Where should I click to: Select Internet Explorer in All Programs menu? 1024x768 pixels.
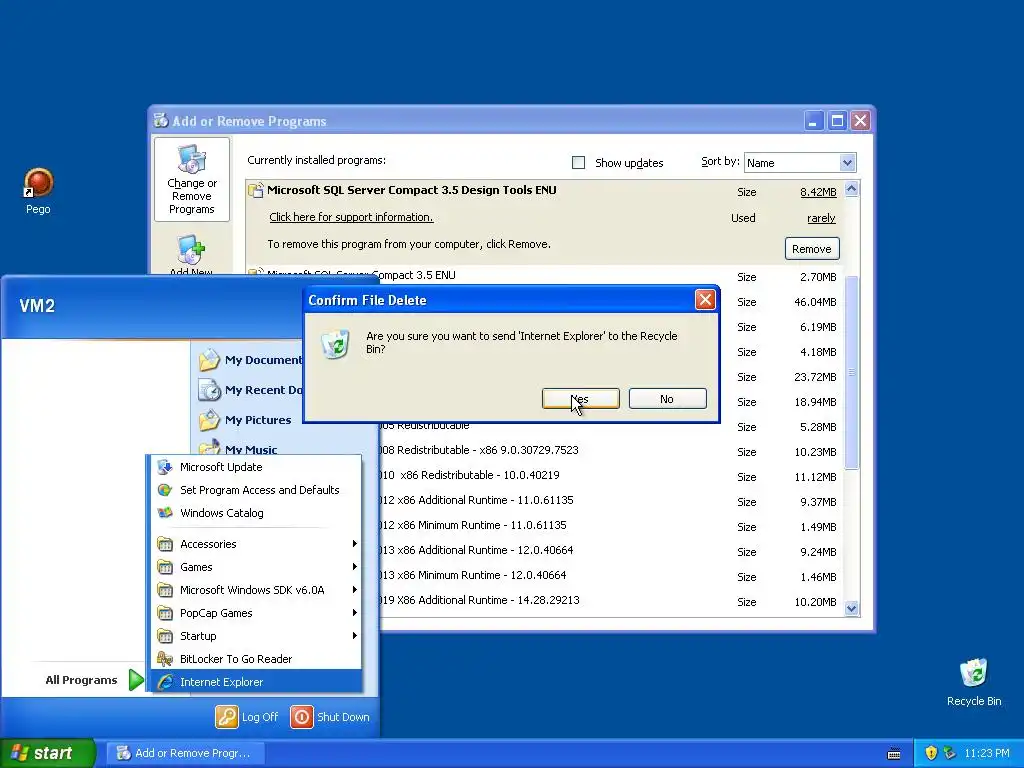257,682
